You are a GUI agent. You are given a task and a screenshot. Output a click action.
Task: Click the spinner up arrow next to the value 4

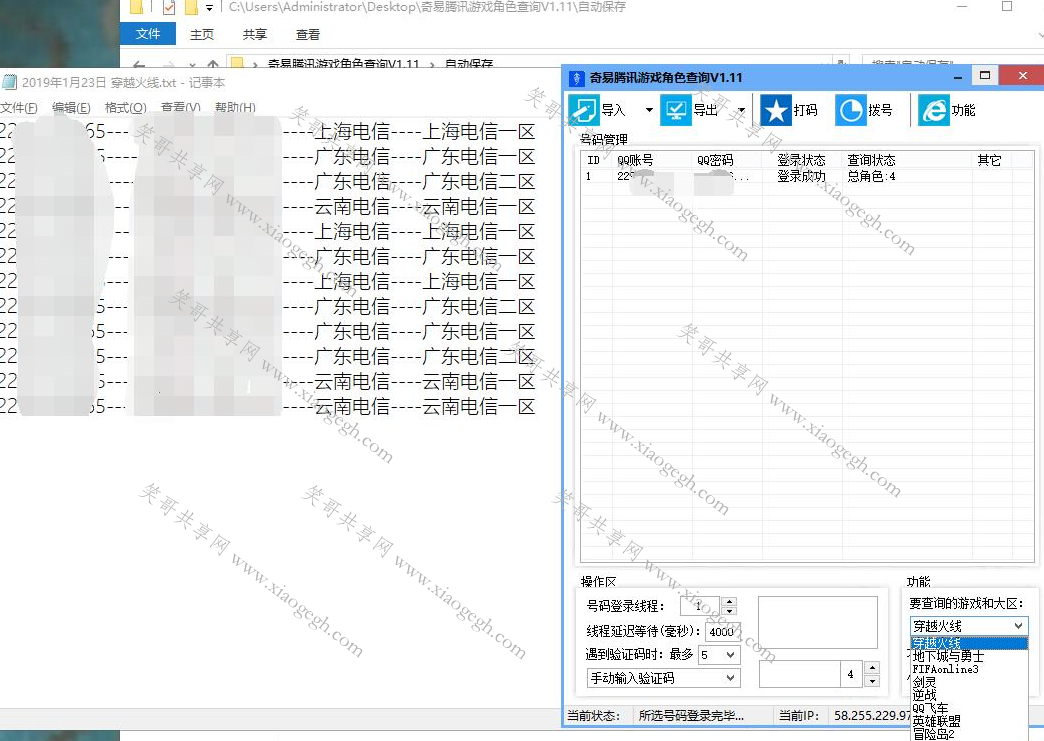872,667
